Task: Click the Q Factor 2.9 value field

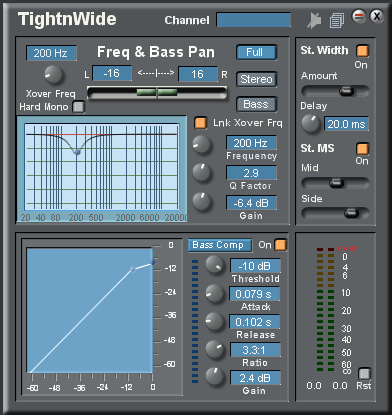Action: [251, 173]
